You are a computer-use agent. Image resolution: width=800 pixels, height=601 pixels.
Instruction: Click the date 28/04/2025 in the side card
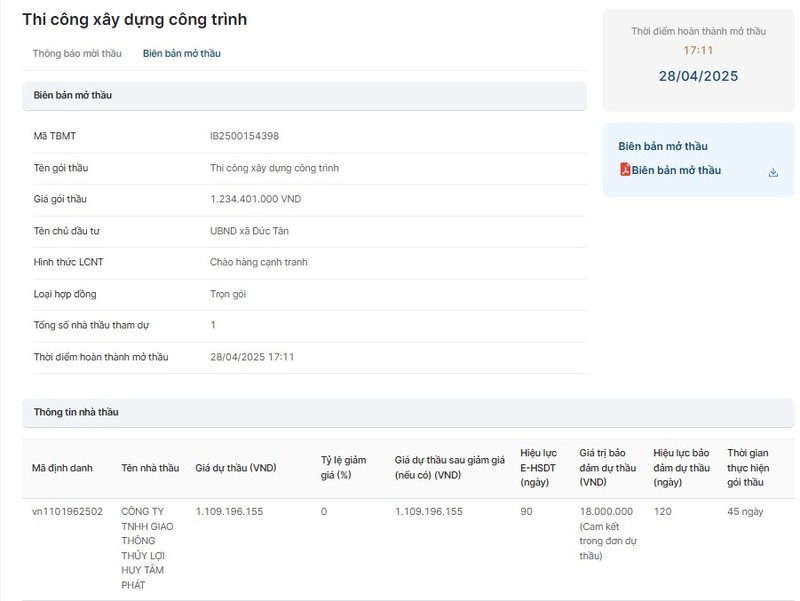(x=698, y=76)
